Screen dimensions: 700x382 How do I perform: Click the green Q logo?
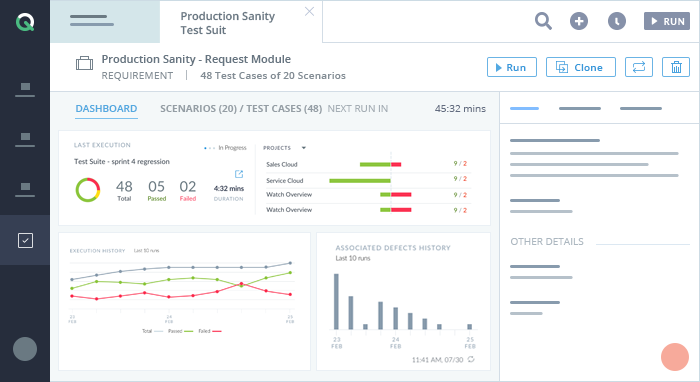click(x=25, y=22)
